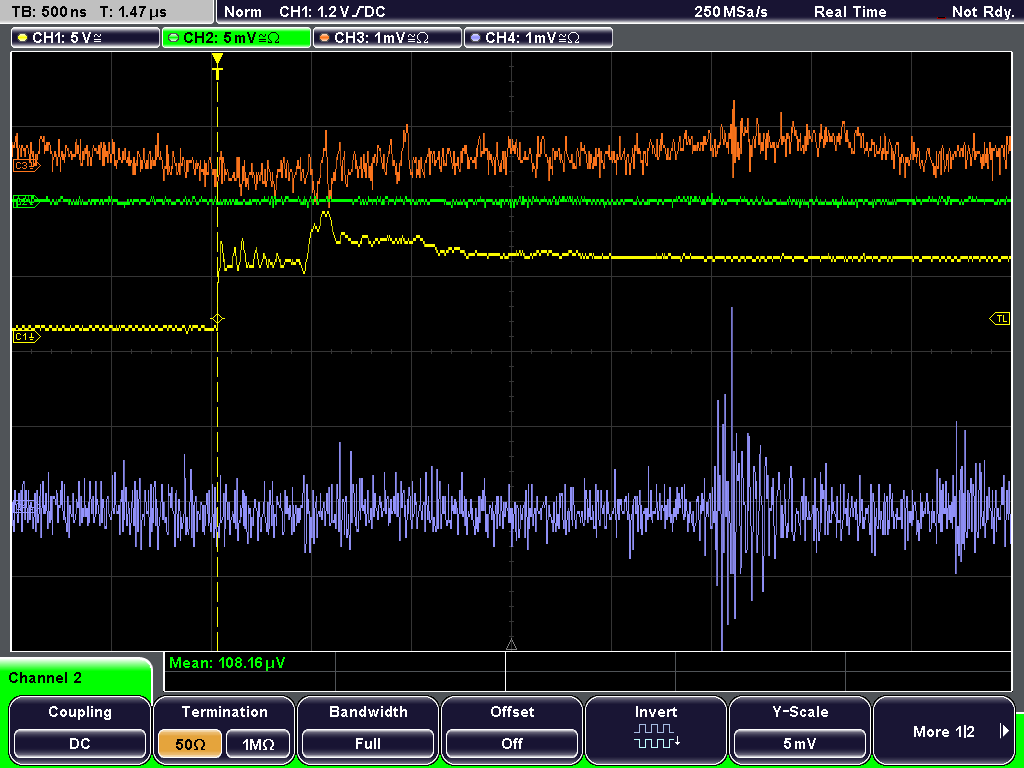
Task: Click the Norm trigger mode label
Action: tap(242, 12)
